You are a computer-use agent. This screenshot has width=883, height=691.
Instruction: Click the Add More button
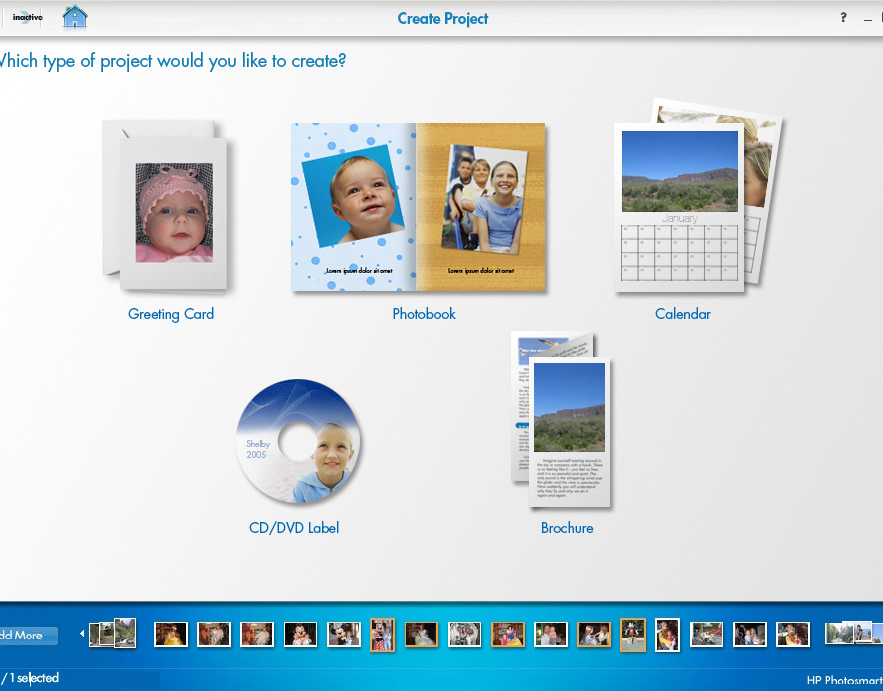pos(27,636)
